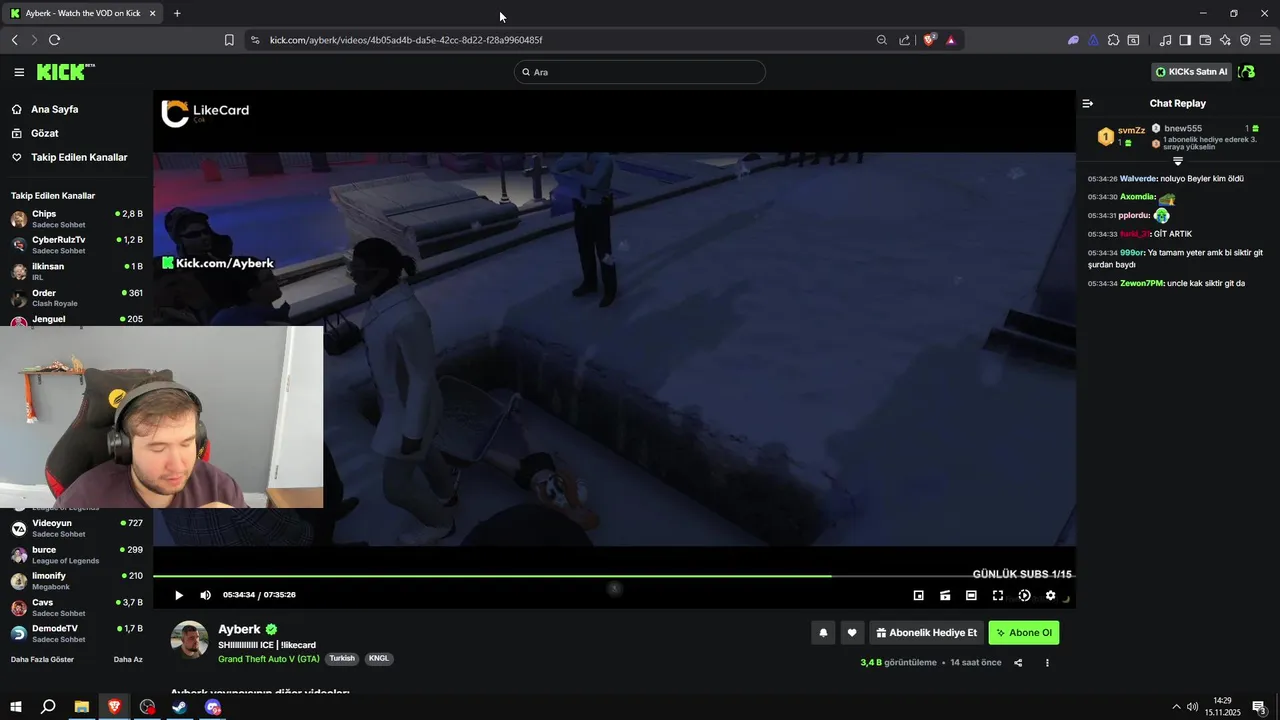Follow Ayberk with heart button
This screenshot has width=1280, height=720.
coord(852,632)
